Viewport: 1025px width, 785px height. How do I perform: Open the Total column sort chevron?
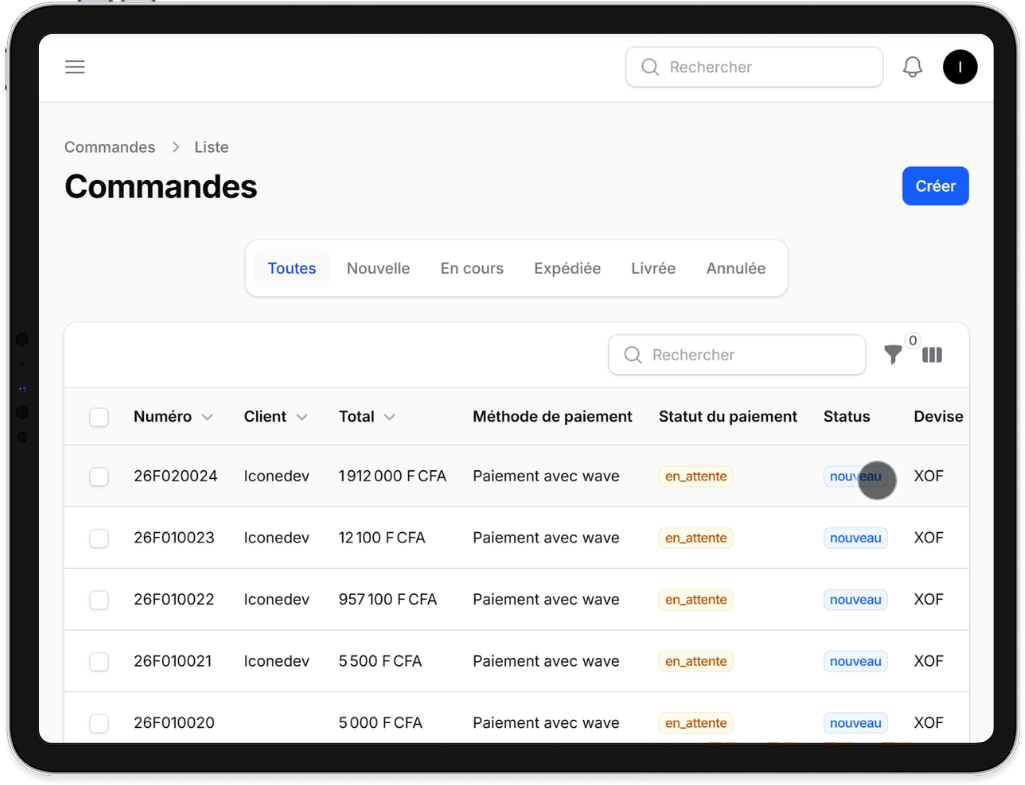(x=389, y=417)
